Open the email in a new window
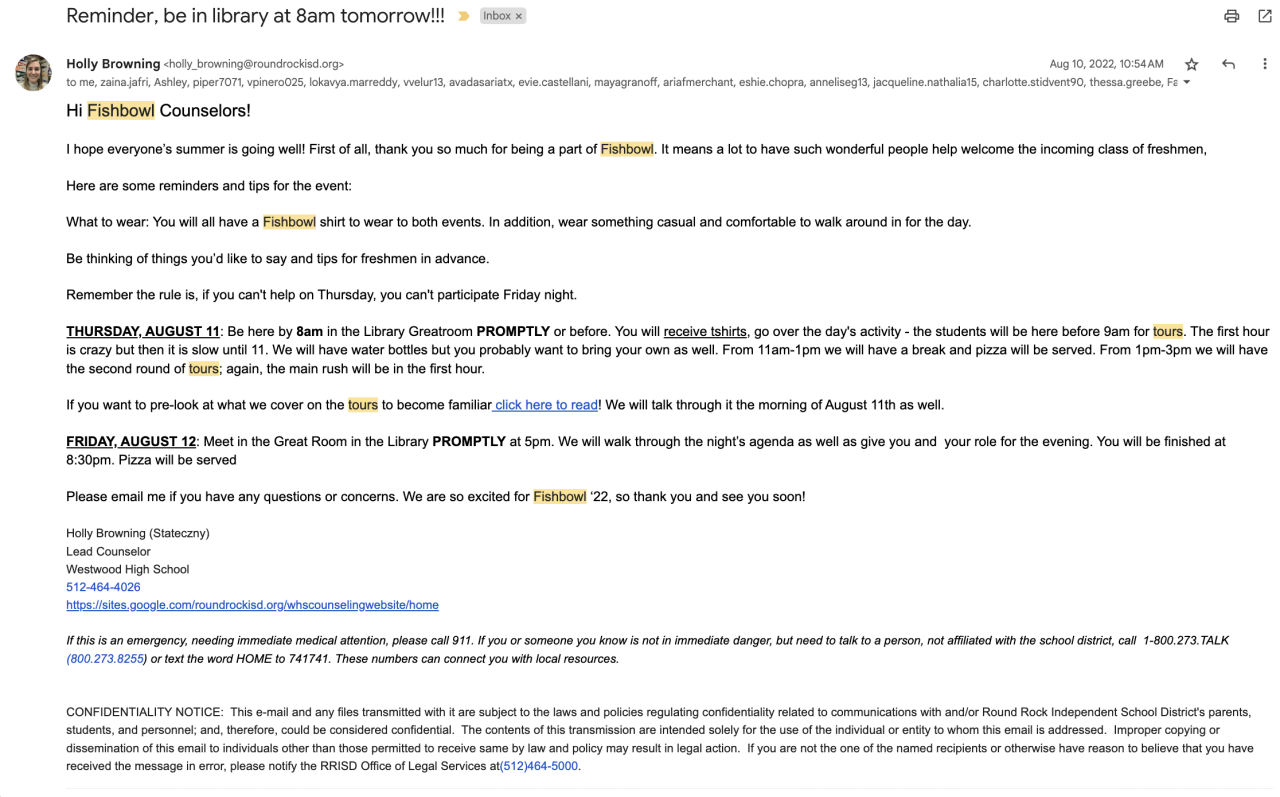1280x797 pixels. pos(1264,16)
